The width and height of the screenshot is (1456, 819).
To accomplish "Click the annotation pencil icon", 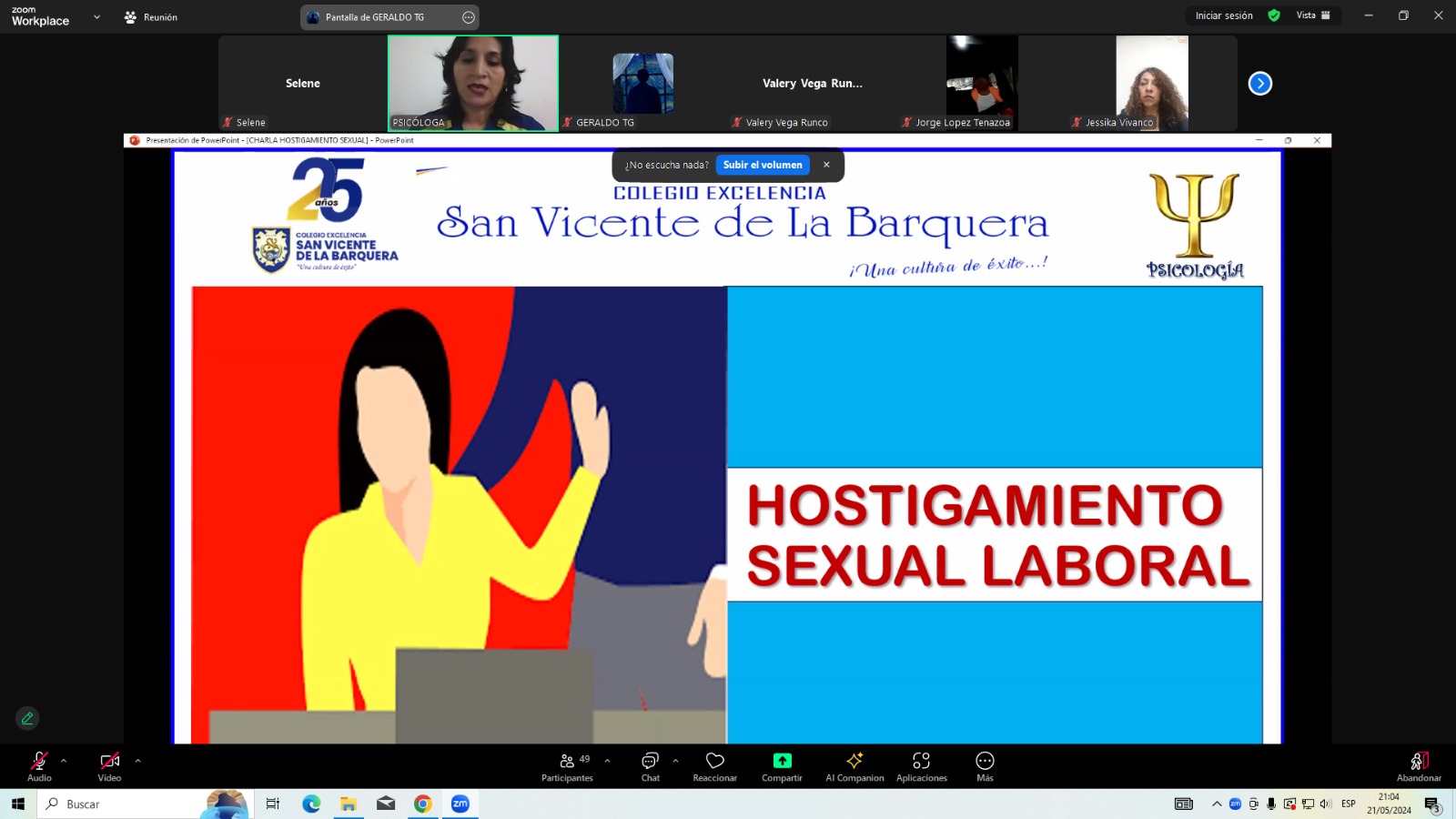I will pyautogui.click(x=27, y=718).
